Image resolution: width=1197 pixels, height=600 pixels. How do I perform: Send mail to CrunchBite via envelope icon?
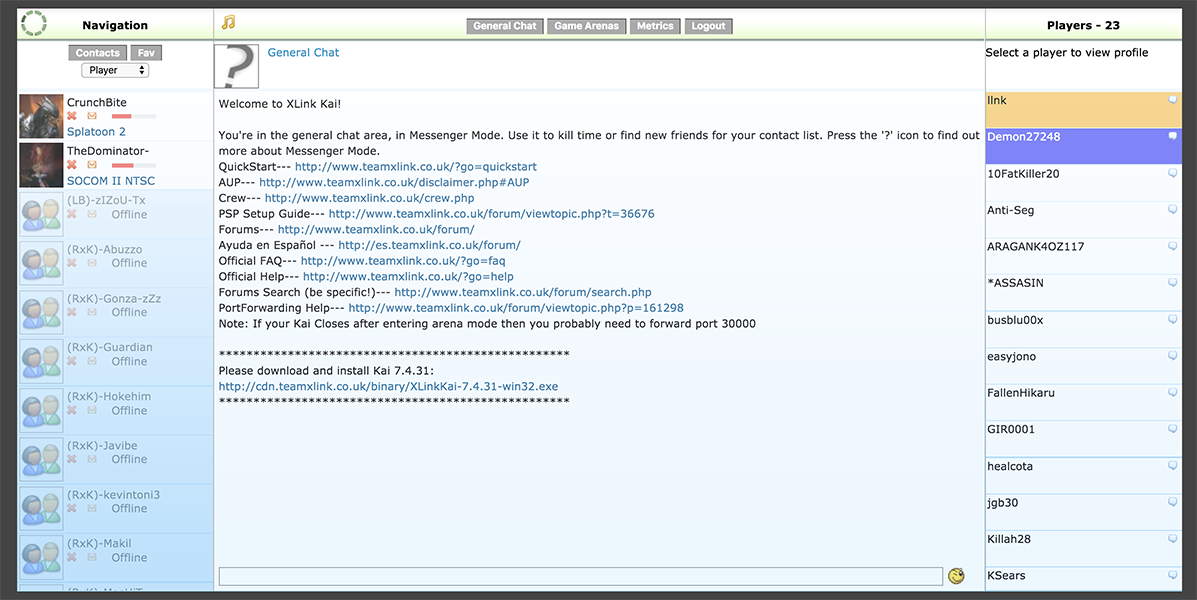pos(92,116)
